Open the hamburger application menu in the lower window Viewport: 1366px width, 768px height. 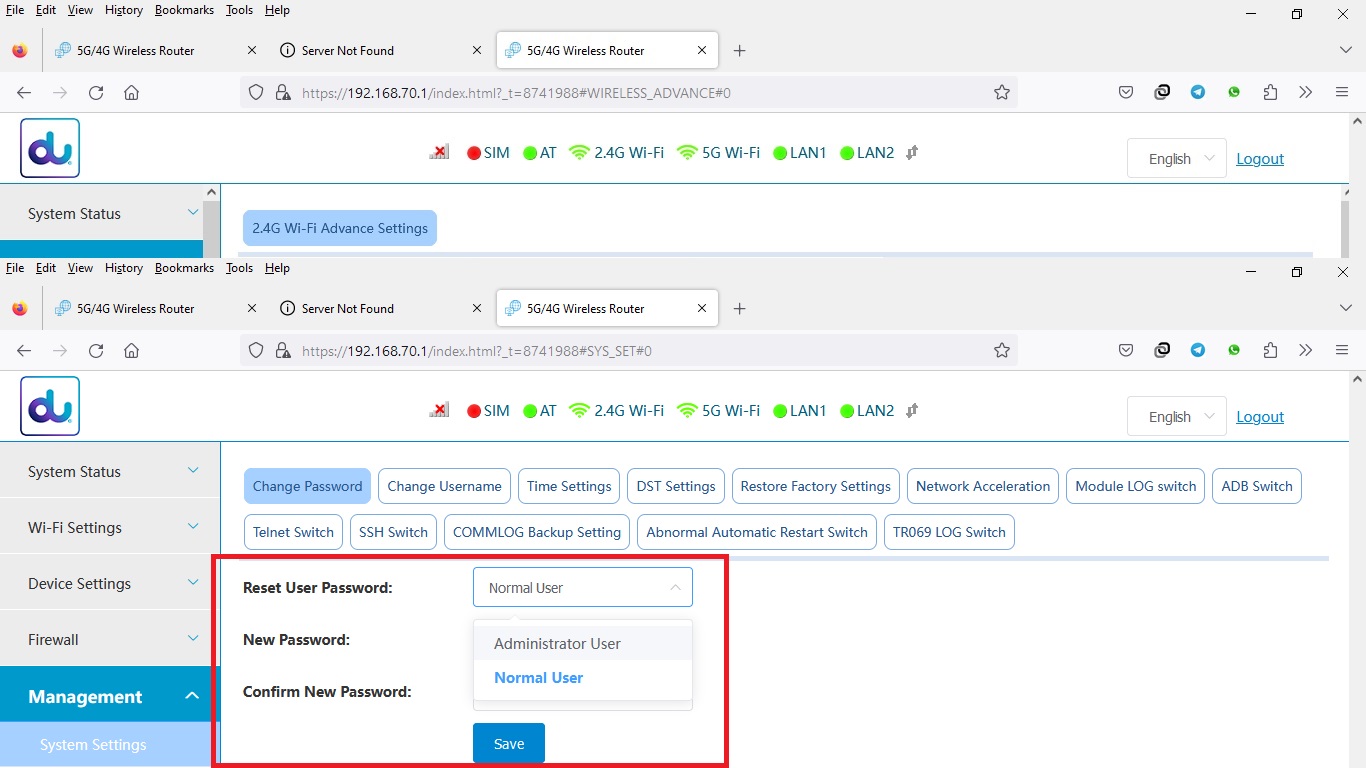click(x=1342, y=351)
